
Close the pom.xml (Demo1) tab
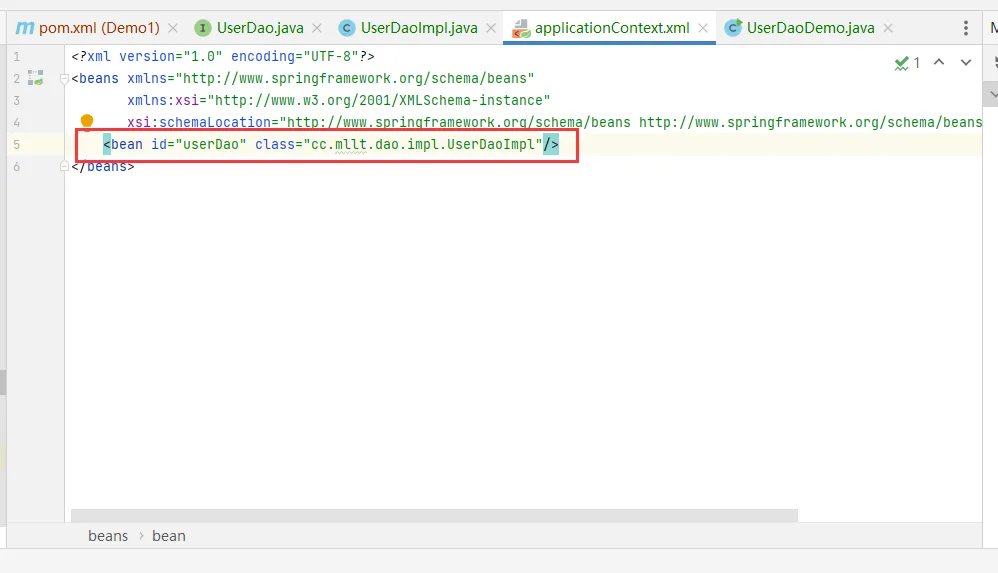(172, 28)
